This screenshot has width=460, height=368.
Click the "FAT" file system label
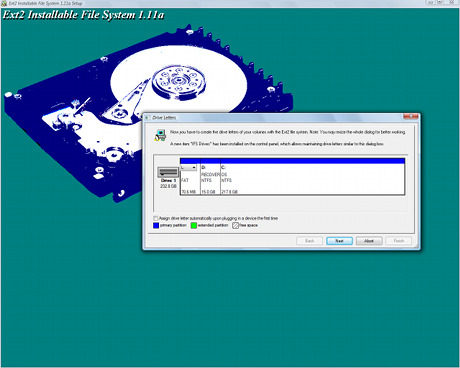185,180
